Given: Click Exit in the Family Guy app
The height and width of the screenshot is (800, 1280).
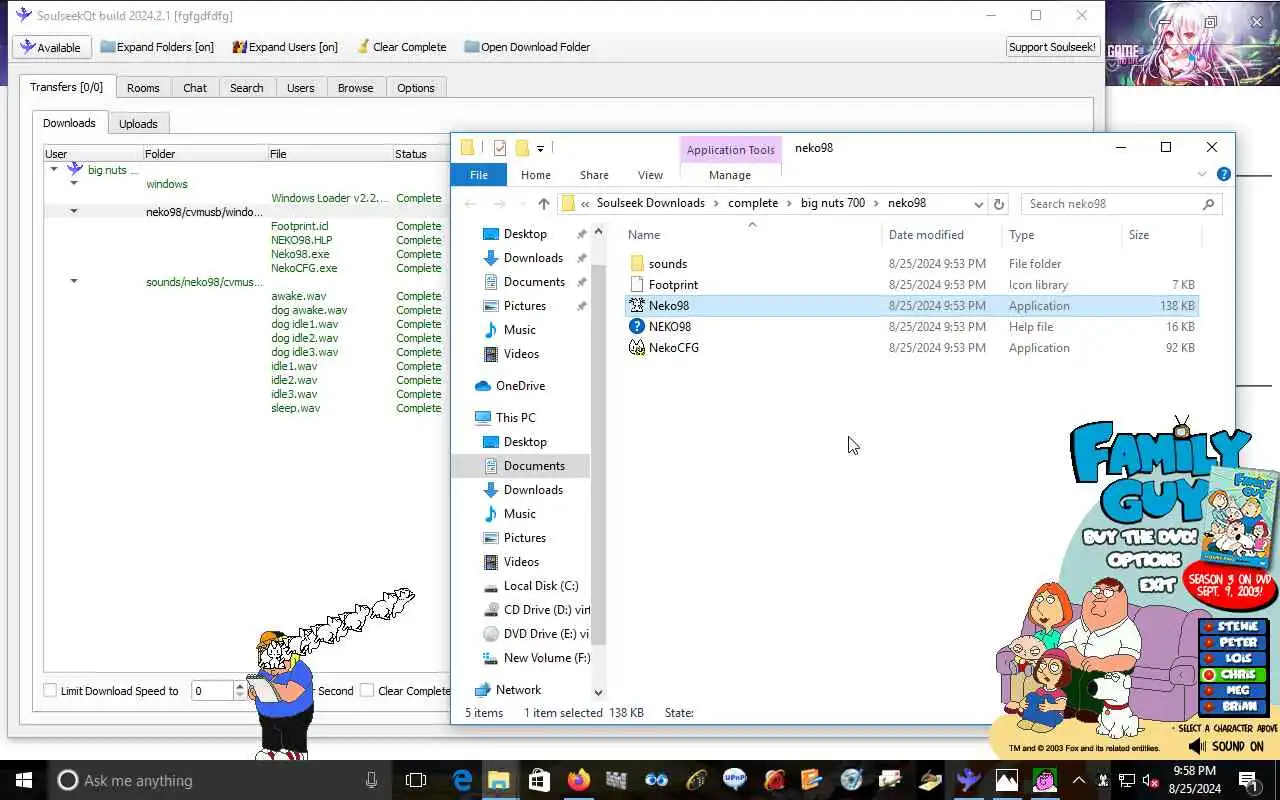Looking at the screenshot, I should tap(1156, 585).
